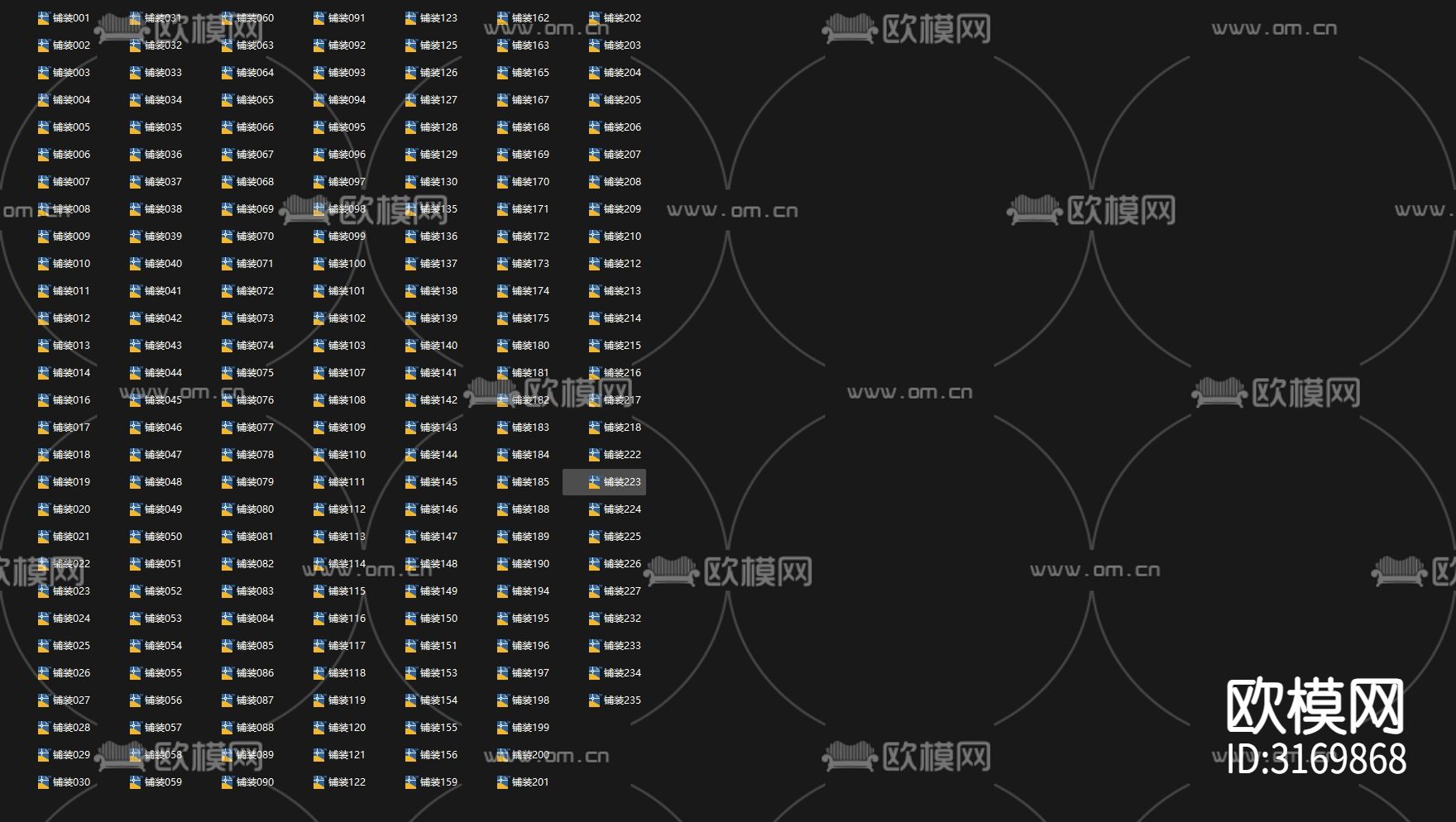Screen dimensions: 1456x822
Task: Click the icon for file 铺装014
Action: pyautogui.click(x=43, y=373)
